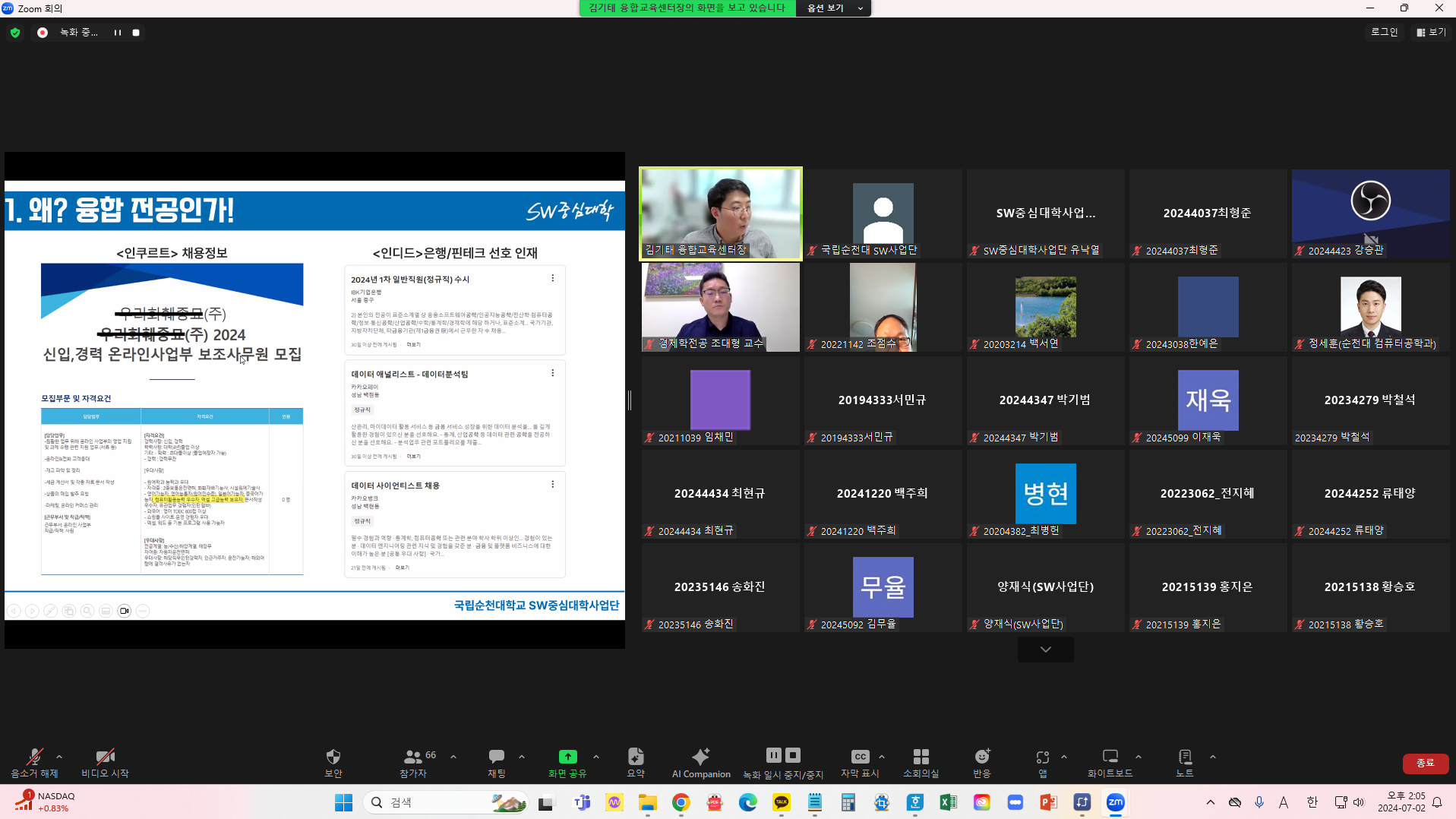This screenshot has width=1456, height=819.
Task: Open the 반응 reactions menu
Action: click(x=982, y=763)
